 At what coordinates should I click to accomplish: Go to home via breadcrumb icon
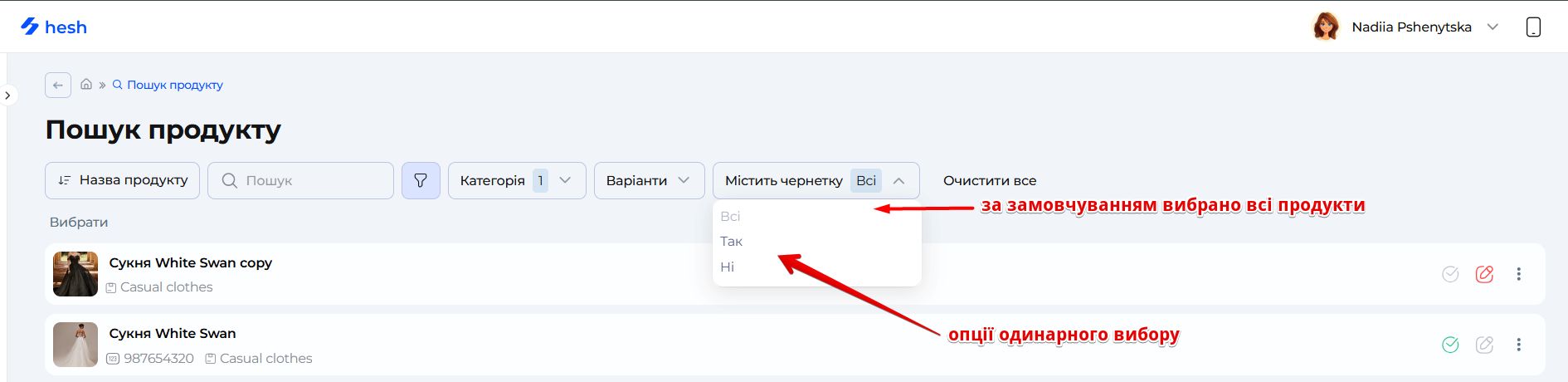click(x=86, y=85)
